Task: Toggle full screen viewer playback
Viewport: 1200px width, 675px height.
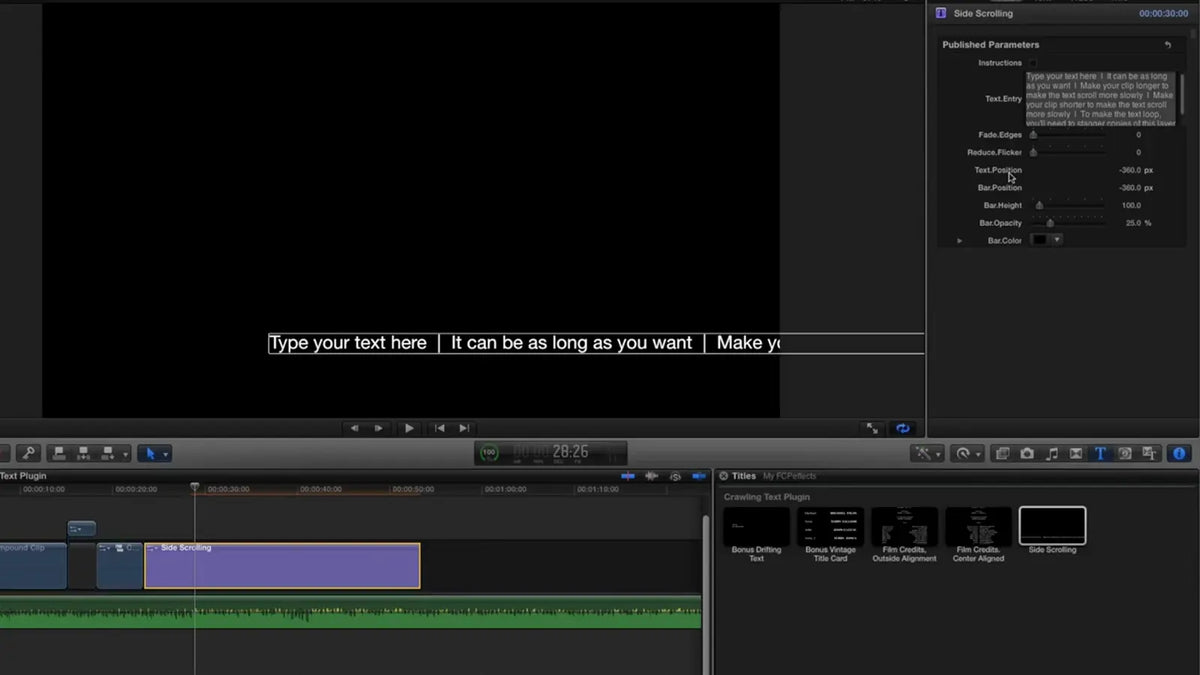Action: [x=872, y=428]
